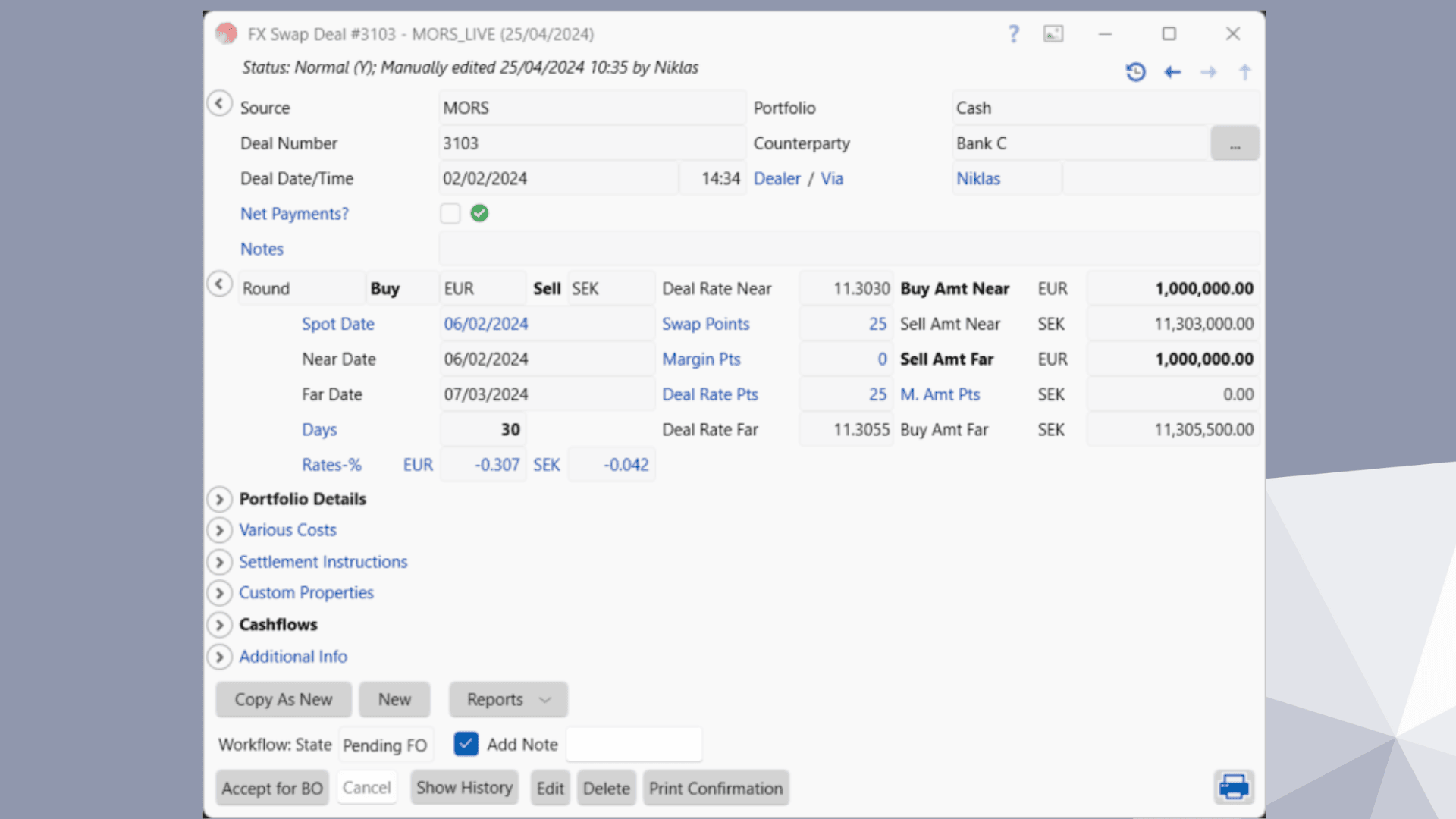Screen dimensions: 1456x819
Task: Open the Reports dropdown
Action: pyautogui.click(x=508, y=699)
